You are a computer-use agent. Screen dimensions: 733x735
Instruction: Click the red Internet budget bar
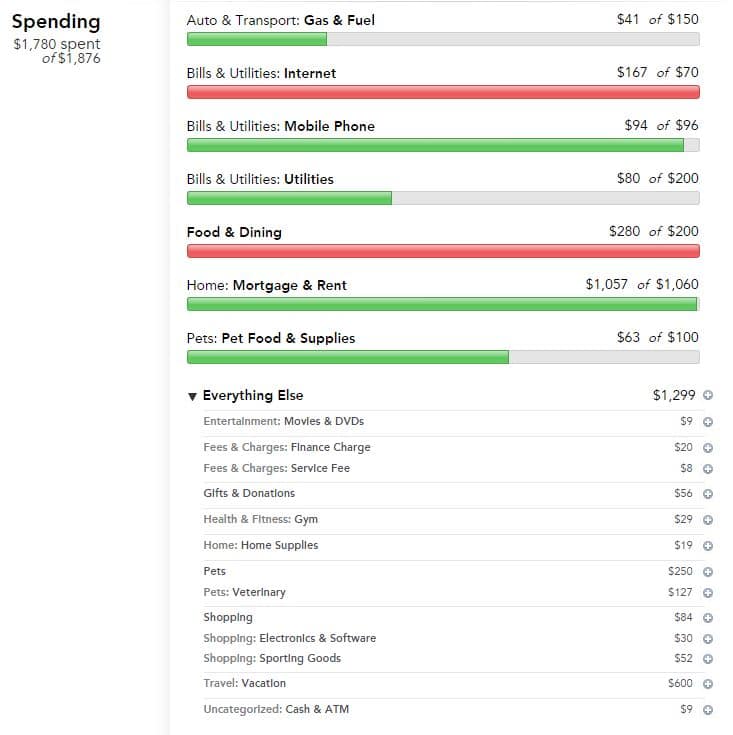(x=443, y=92)
